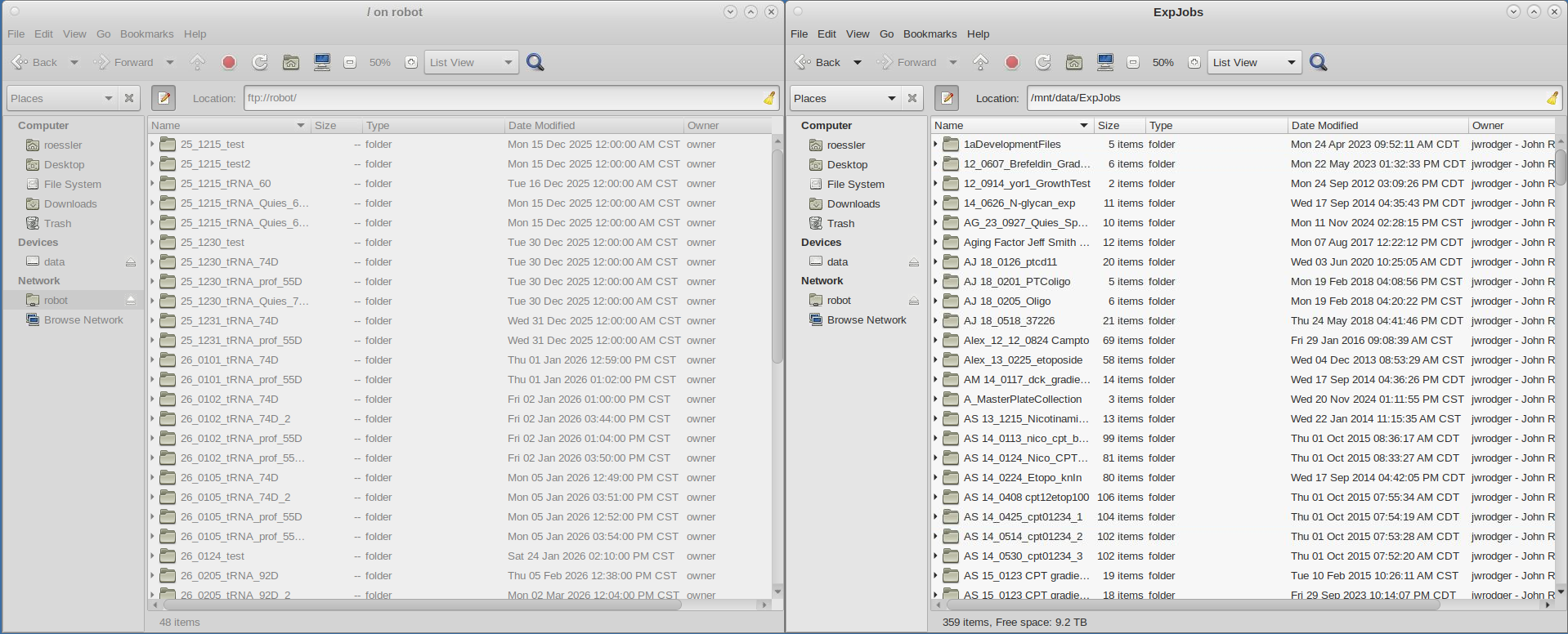This screenshot has width=1568, height=634.
Task: Click the reload icon in the robot window
Action: (260, 62)
